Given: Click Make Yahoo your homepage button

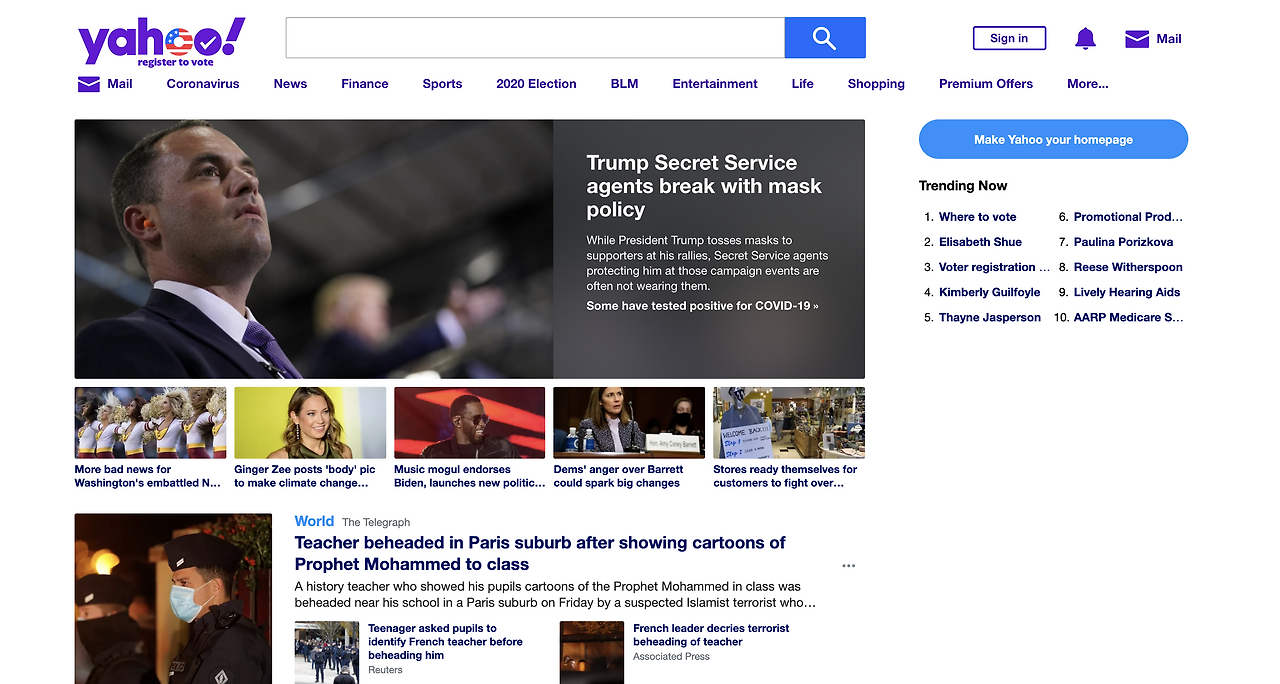Looking at the screenshot, I should pyautogui.click(x=1053, y=139).
